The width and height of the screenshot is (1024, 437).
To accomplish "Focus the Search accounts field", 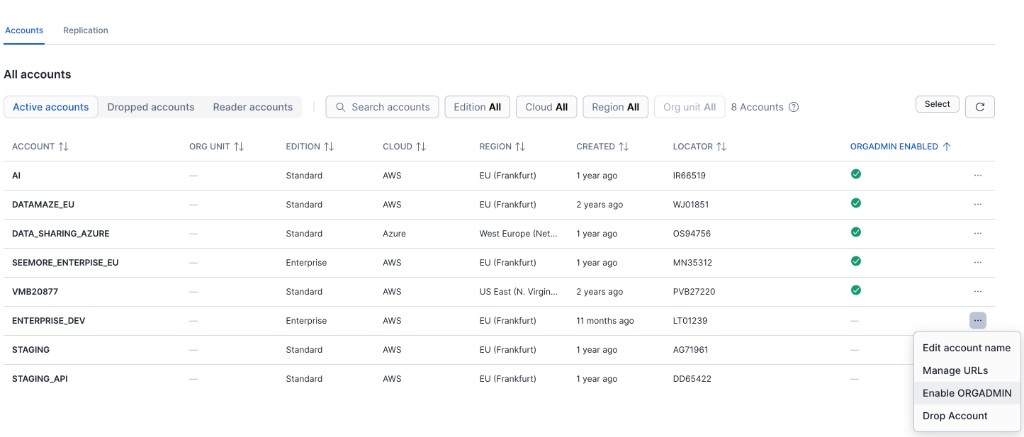I will 383,107.
